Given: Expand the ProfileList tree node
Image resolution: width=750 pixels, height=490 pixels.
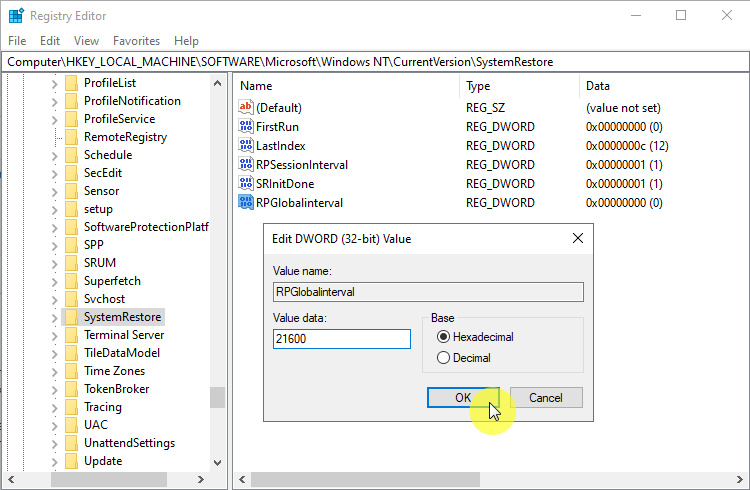Looking at the screenshot, I should [55, 83].
